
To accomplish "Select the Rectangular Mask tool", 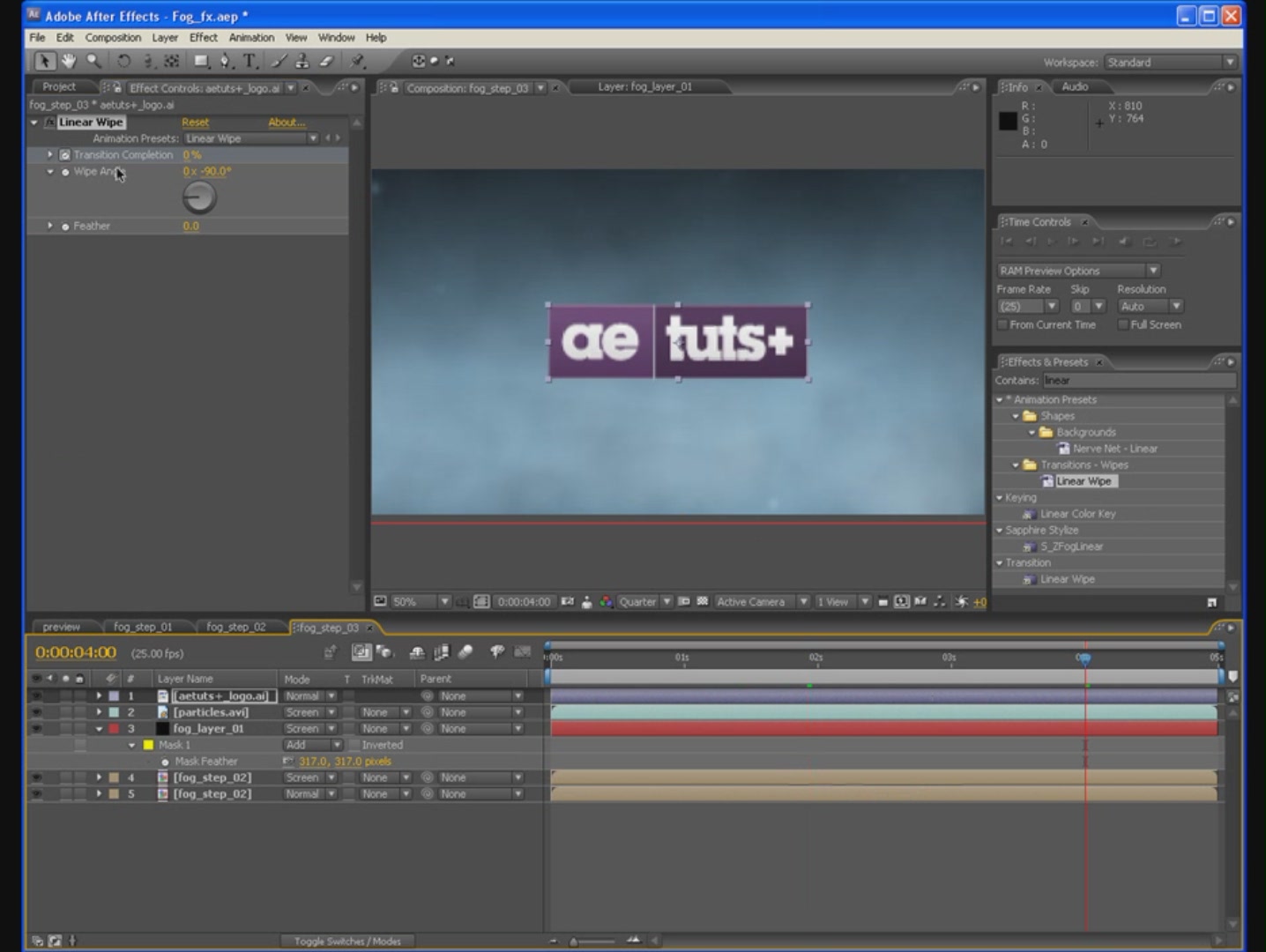I will 202,61.
